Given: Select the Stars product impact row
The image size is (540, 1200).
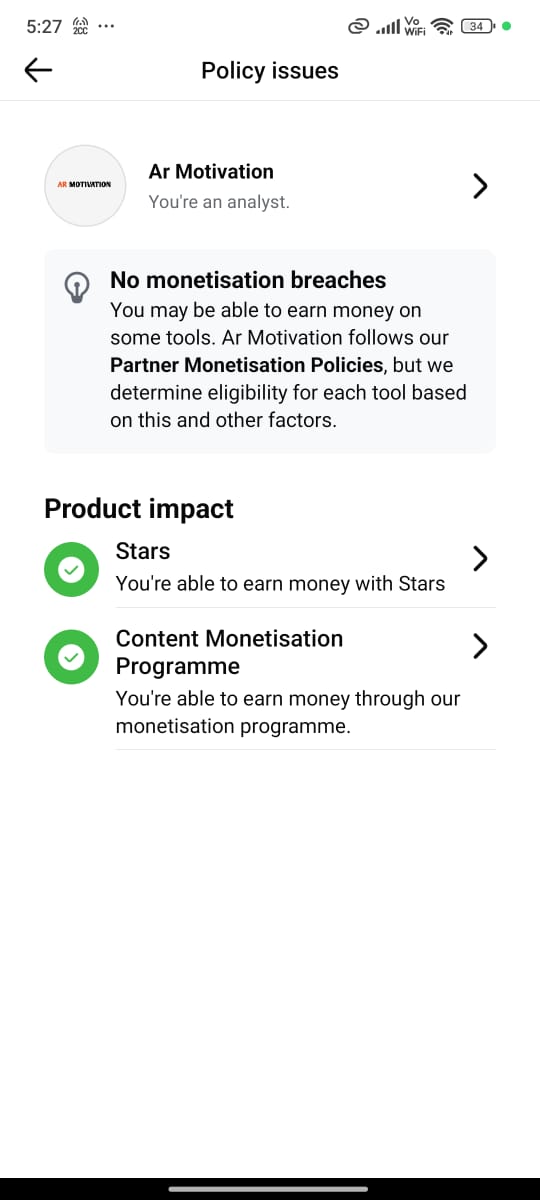Looking at the screenshot, I should click(x=270, y=568).
